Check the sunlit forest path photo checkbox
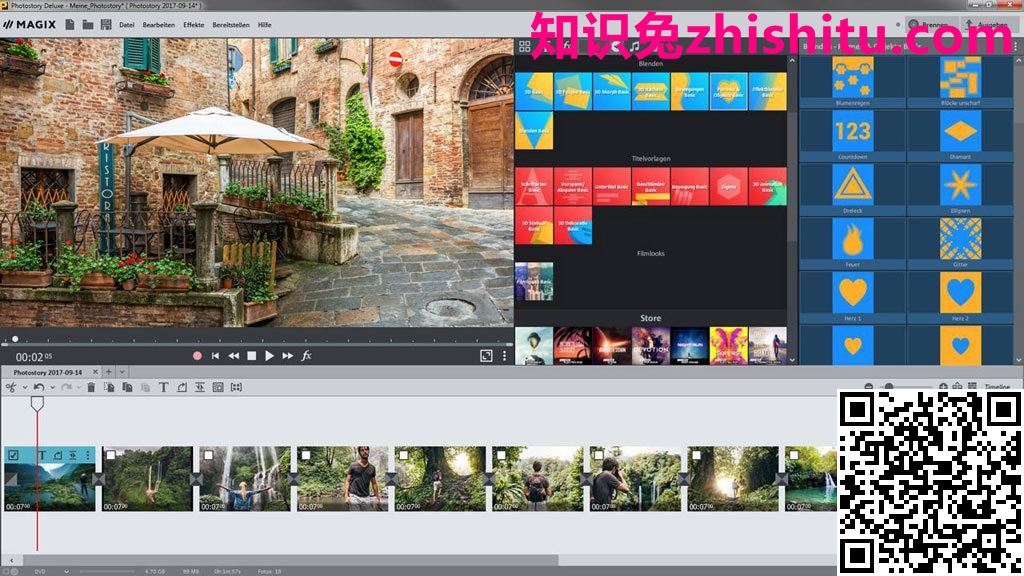This screenshot has height=576, width=1024. [404, 455]
